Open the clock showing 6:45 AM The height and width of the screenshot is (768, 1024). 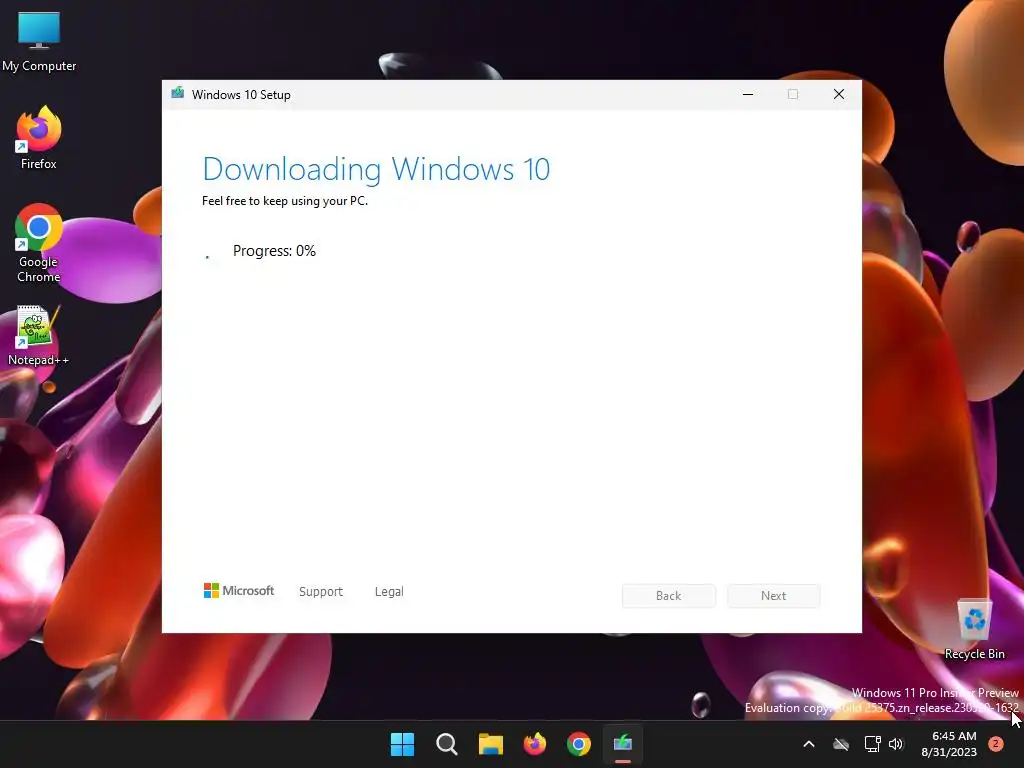point(950,744)
